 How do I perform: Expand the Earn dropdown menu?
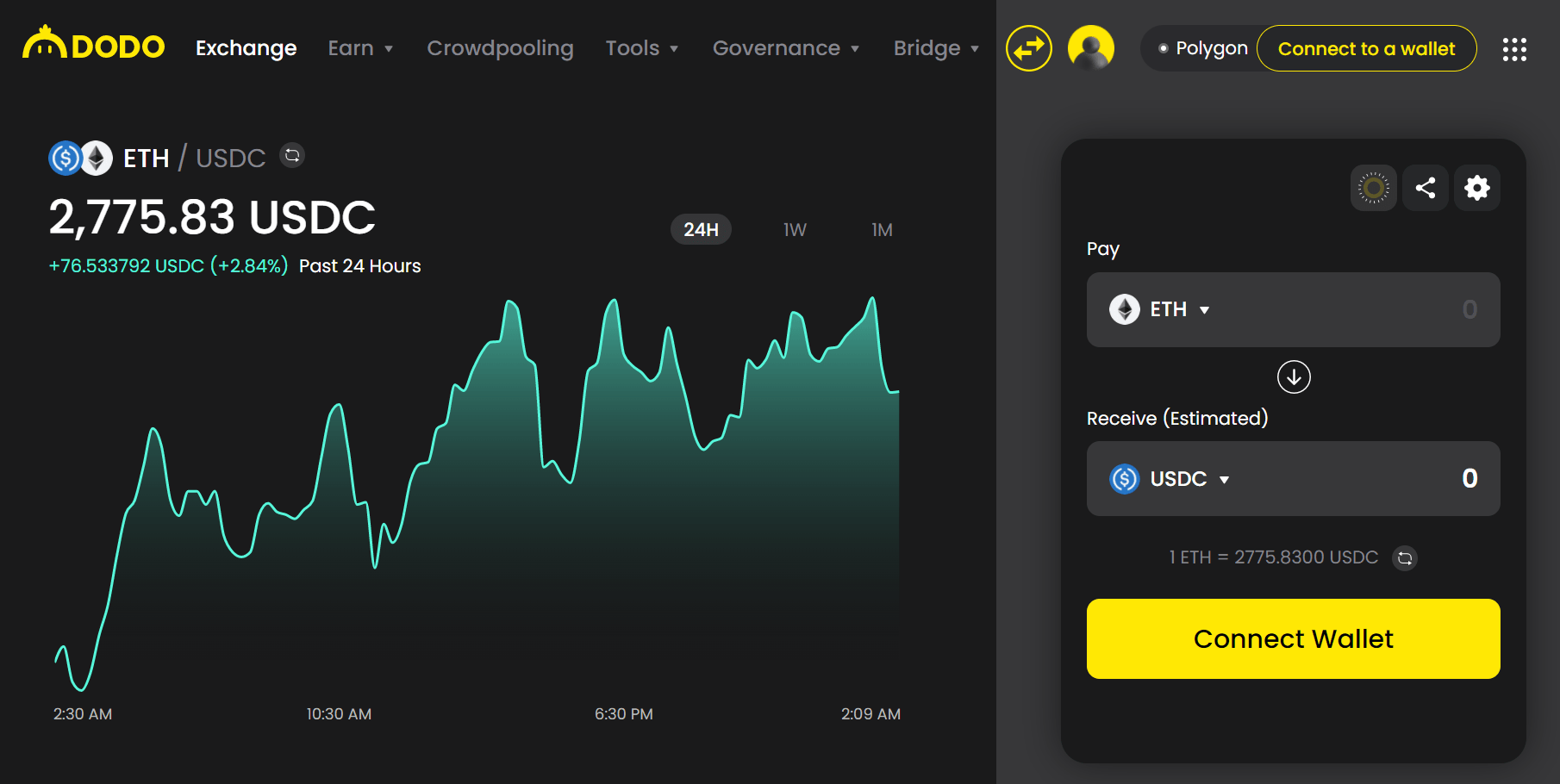point(360,48)
